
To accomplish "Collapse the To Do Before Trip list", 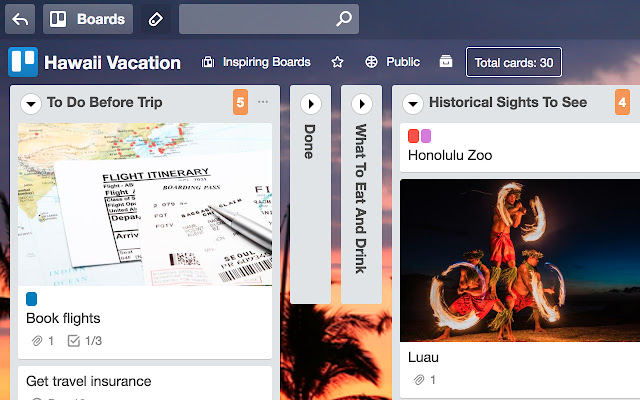I will click(29, 103).
